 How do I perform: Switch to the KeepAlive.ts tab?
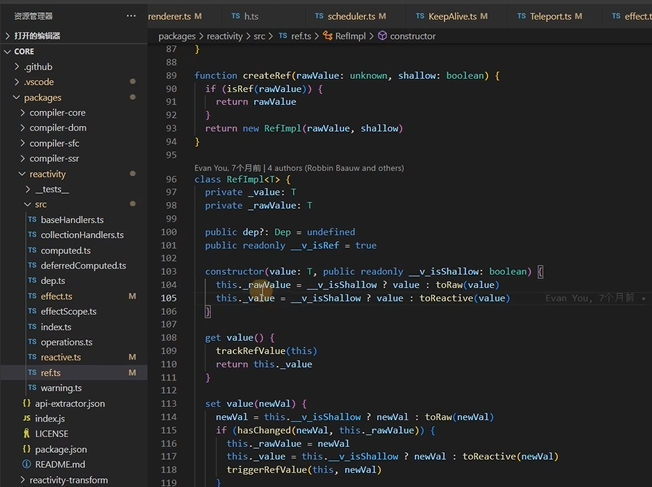452,16
